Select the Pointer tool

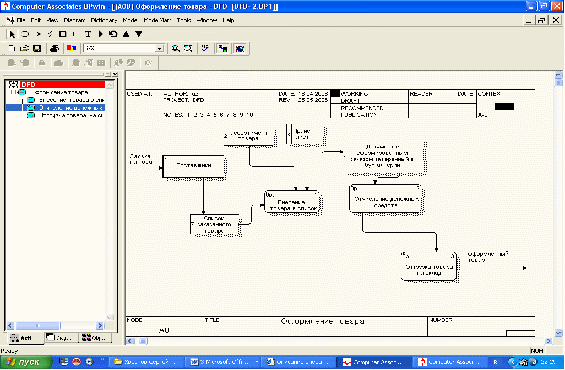pos(12,34)
